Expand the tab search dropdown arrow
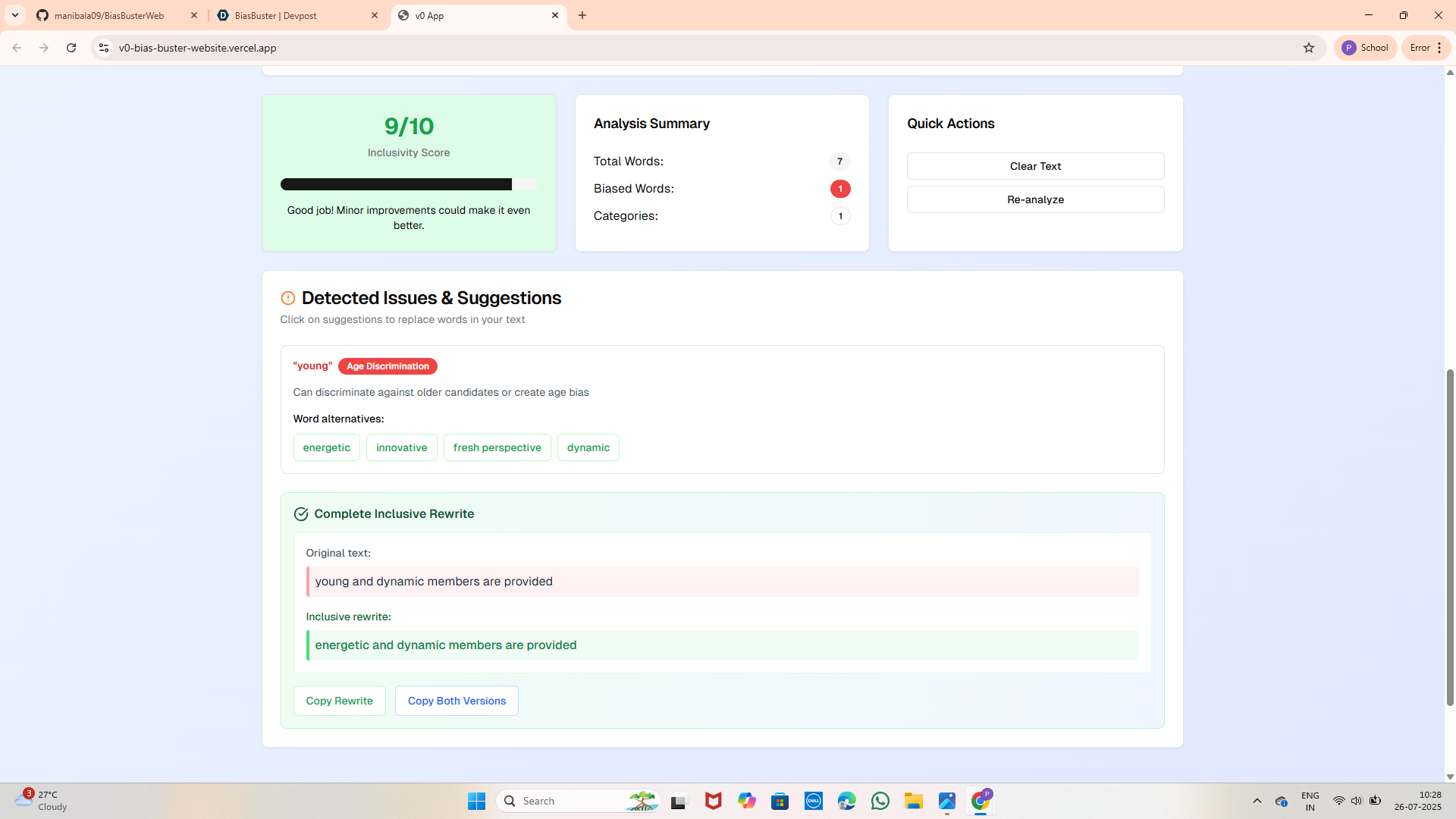This screenshot has width=1456, height=819. click(x=14, y=15)
